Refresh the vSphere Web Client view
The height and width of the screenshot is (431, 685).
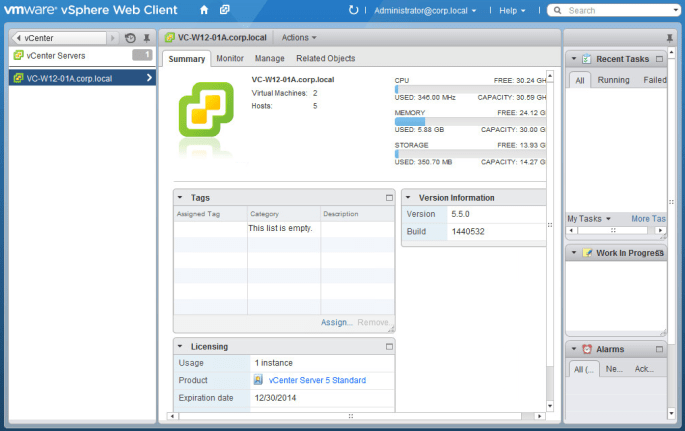point(353,10)
